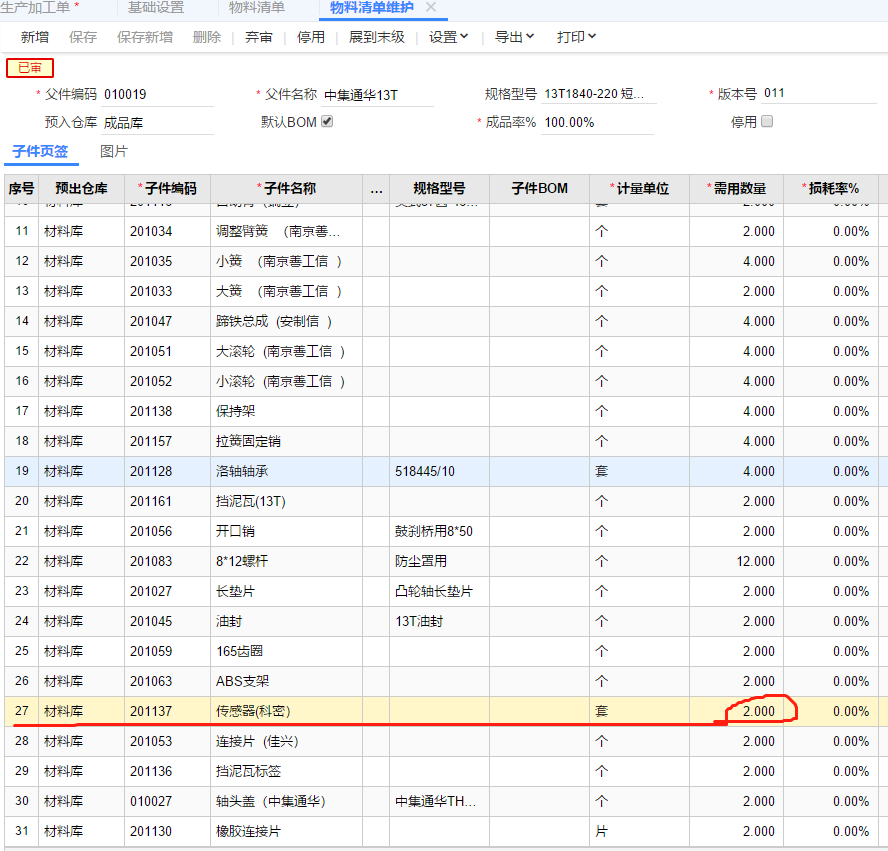Close the 物料清单维护 tab
Image resolution: width=888 pixels, height=851 pixels.
pyautogui.click(x=430, y=7)
